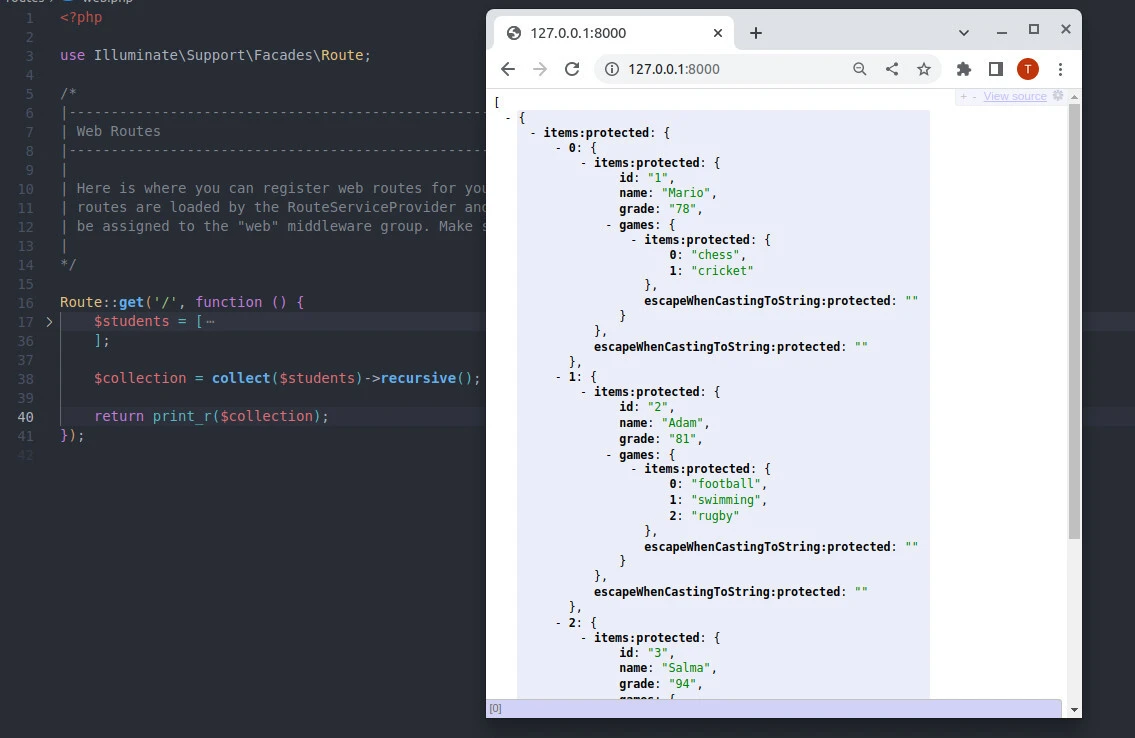The height and width of the screenshot is (738, 1135).
Task: Open the profile avatar labeled T
Action: pyautogui.click(x=1028, y=69)
